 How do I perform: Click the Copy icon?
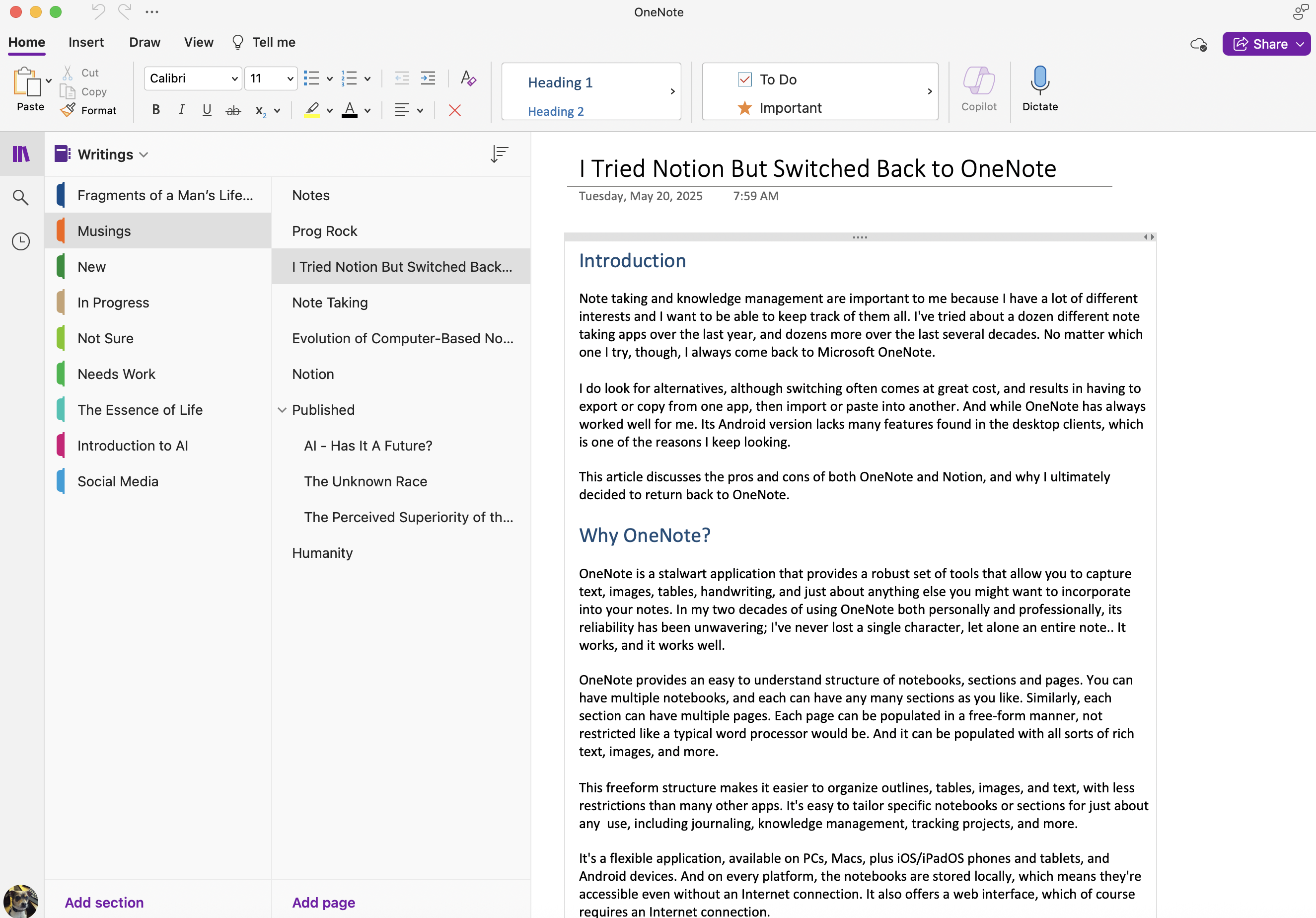[x=68, y=92]
